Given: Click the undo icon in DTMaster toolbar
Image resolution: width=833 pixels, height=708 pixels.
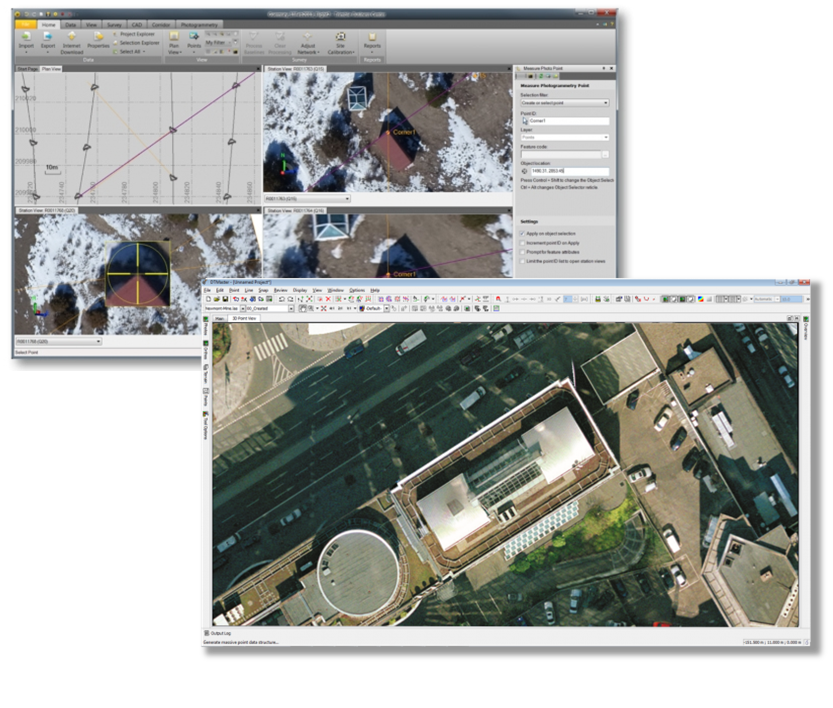Looking at the screenshot, I should [x=282, y=299].
